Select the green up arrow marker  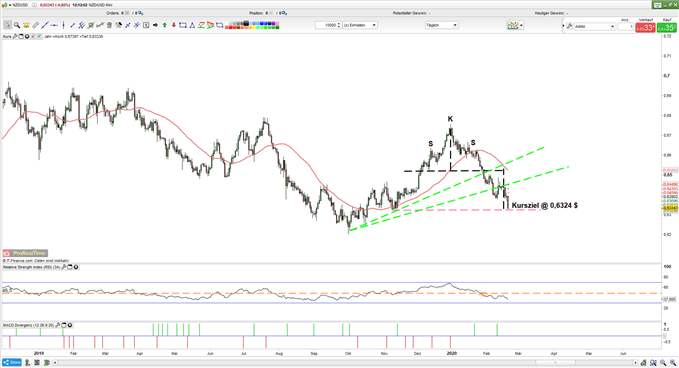[x=165, y=25]
